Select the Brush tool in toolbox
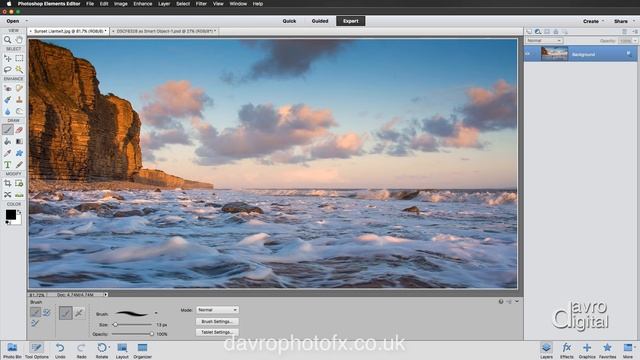Viewport: 640px width, 360px height. 7,130
